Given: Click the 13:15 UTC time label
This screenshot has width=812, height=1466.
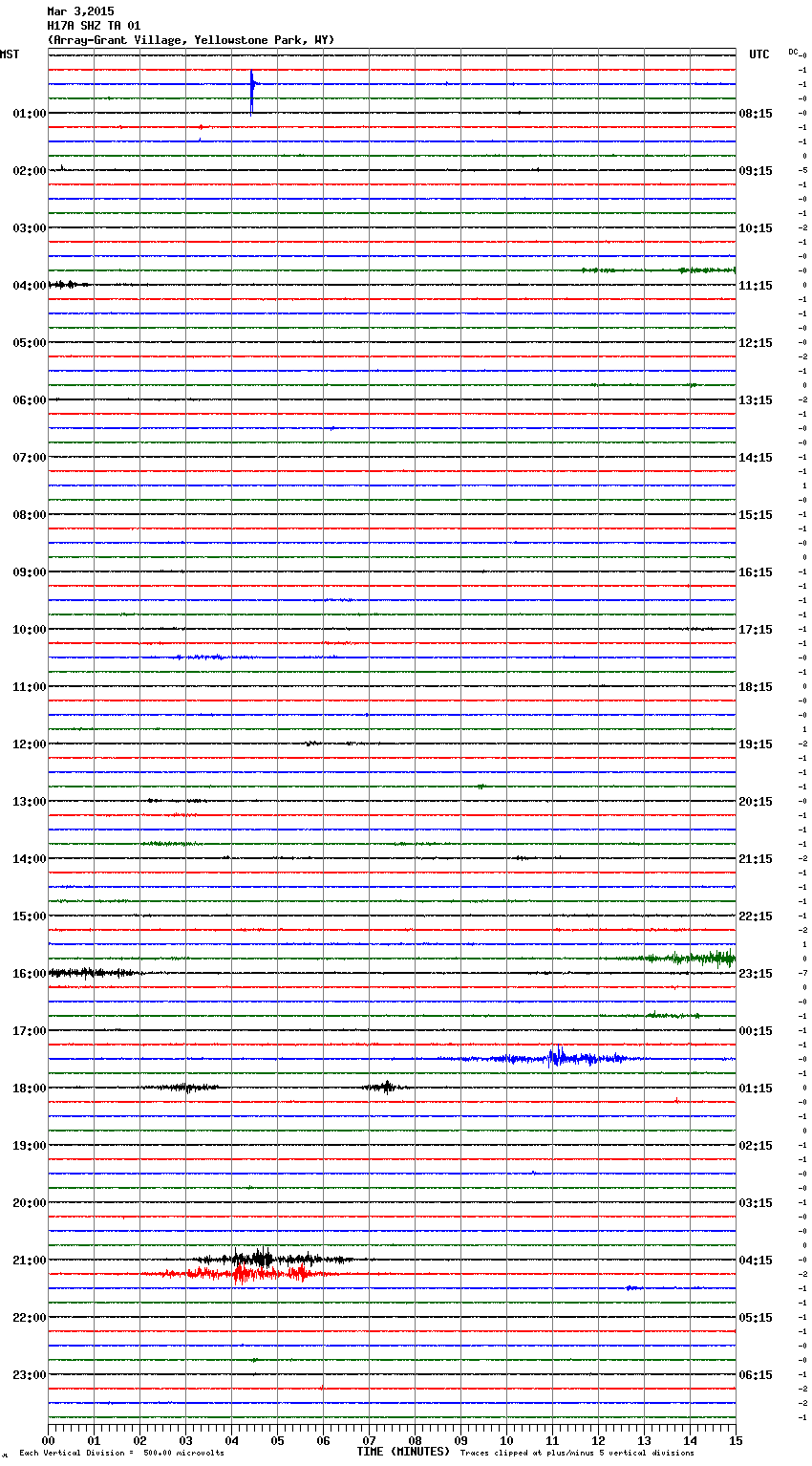Looking at the screenshot, I should 756,400.
